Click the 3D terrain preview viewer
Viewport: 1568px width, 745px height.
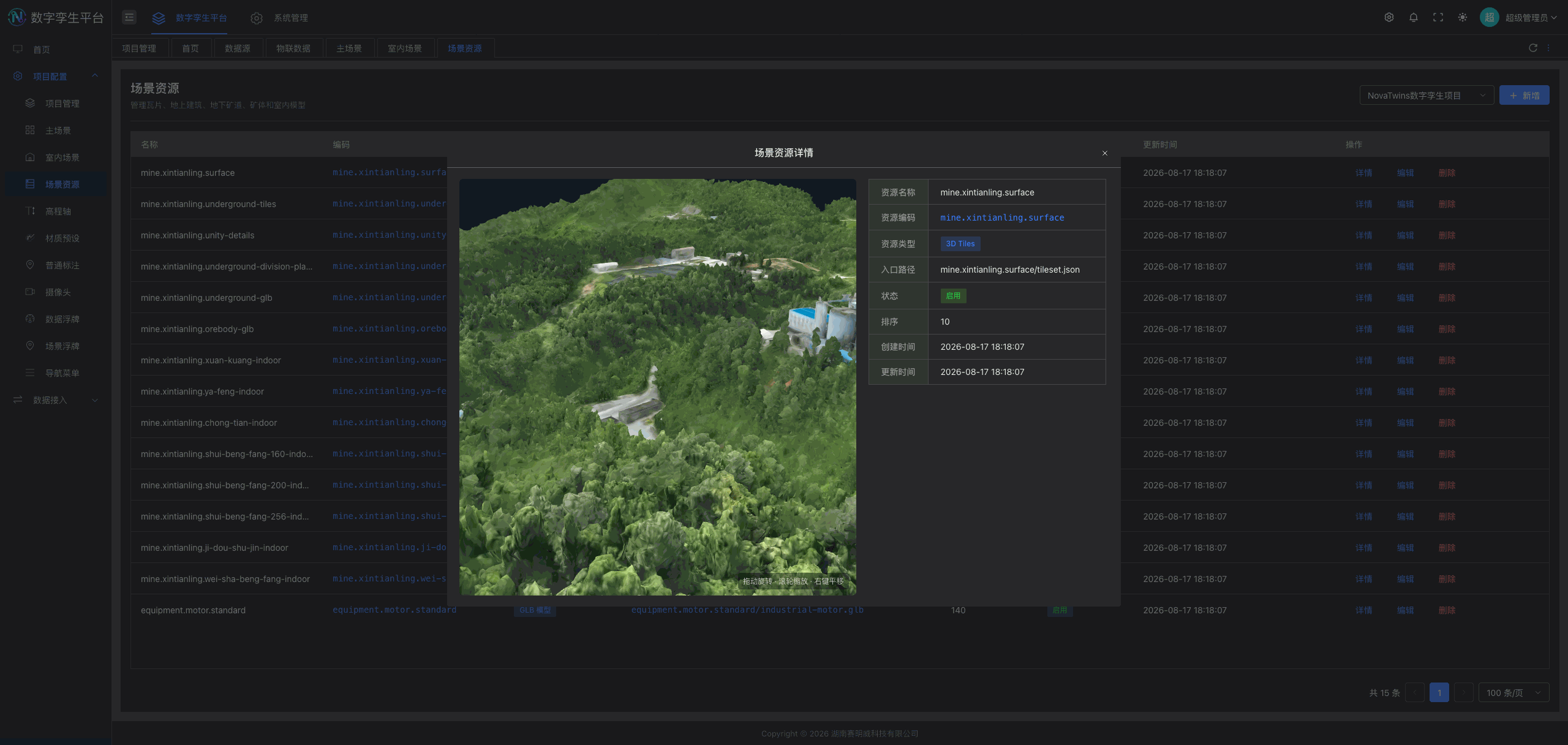pos(657,387)
